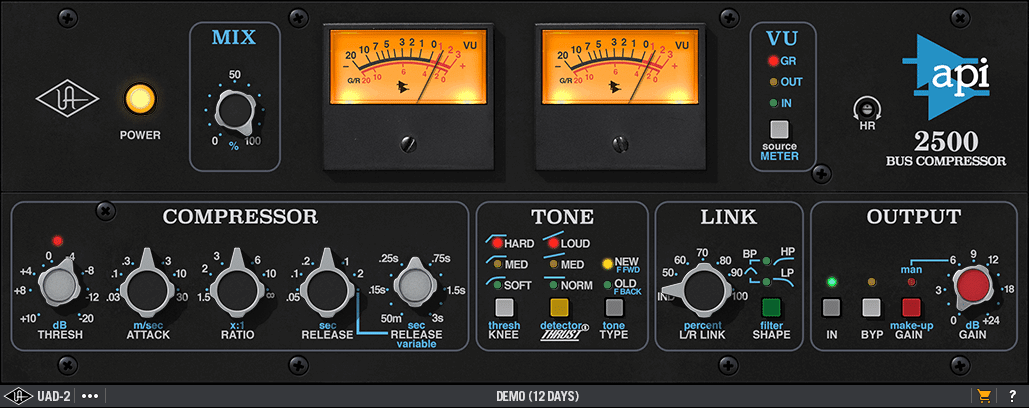Click the RELEASE variable knob

(x=415, y=285)
